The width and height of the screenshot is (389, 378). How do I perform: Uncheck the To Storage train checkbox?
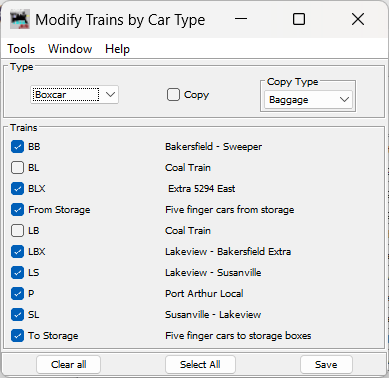pyautogui.click(x=17, y=336)
